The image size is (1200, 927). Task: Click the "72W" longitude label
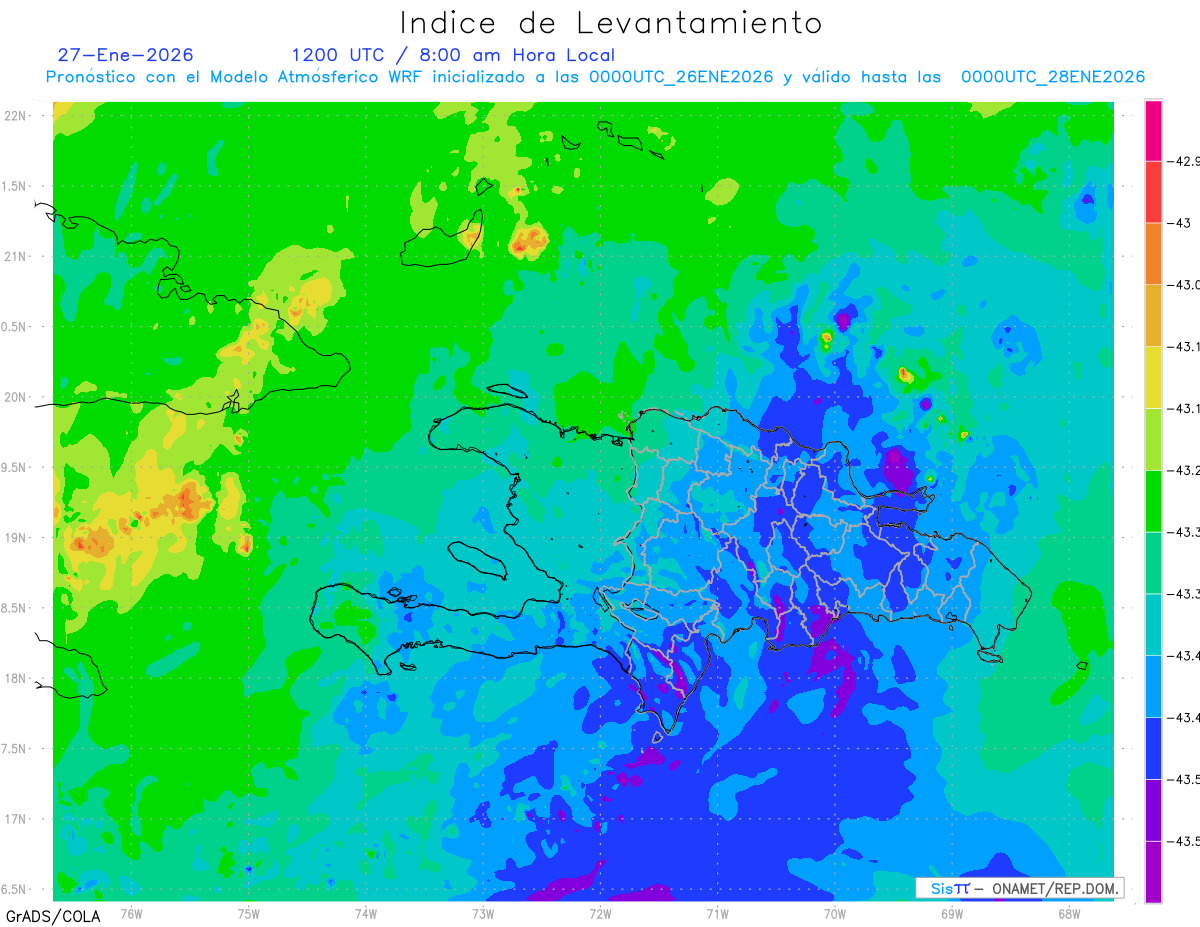click(x=600, y=913)
